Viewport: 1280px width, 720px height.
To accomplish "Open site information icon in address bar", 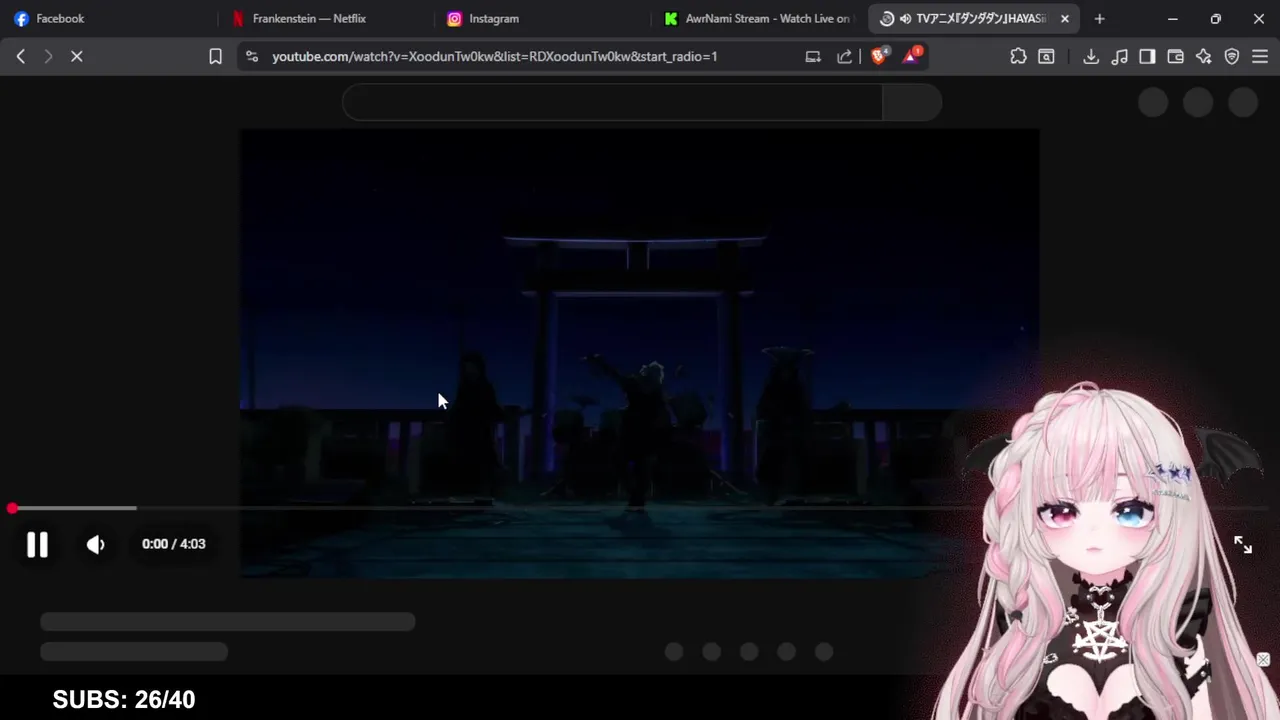I will pos(252,57).
